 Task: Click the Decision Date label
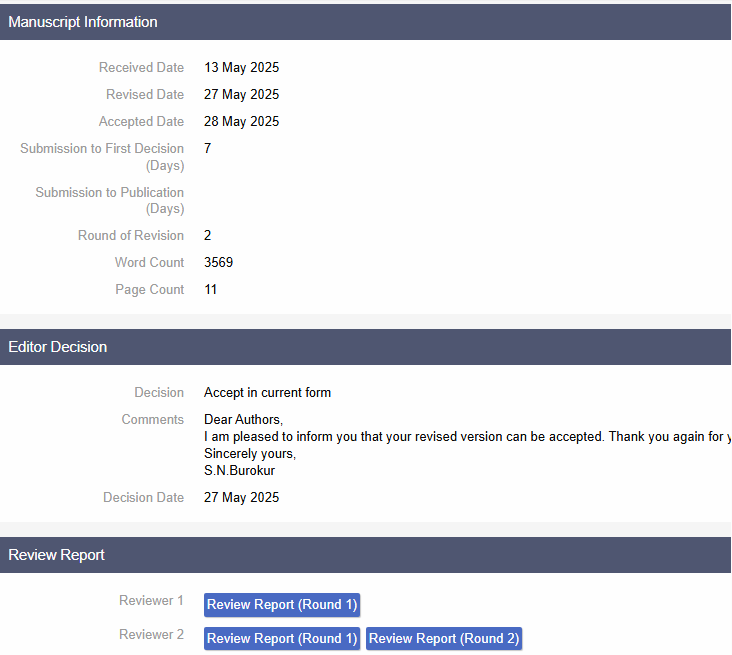(143, 498)
